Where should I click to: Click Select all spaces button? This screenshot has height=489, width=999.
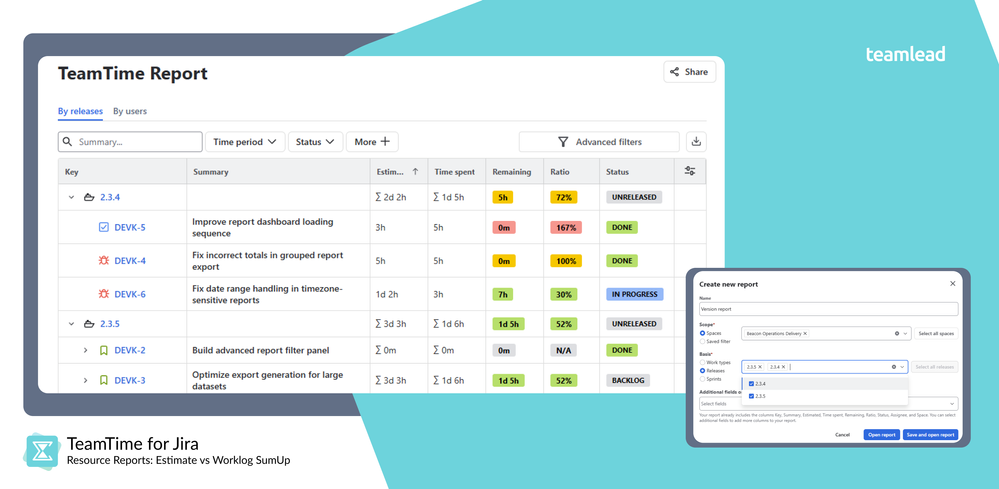(936, 333)
